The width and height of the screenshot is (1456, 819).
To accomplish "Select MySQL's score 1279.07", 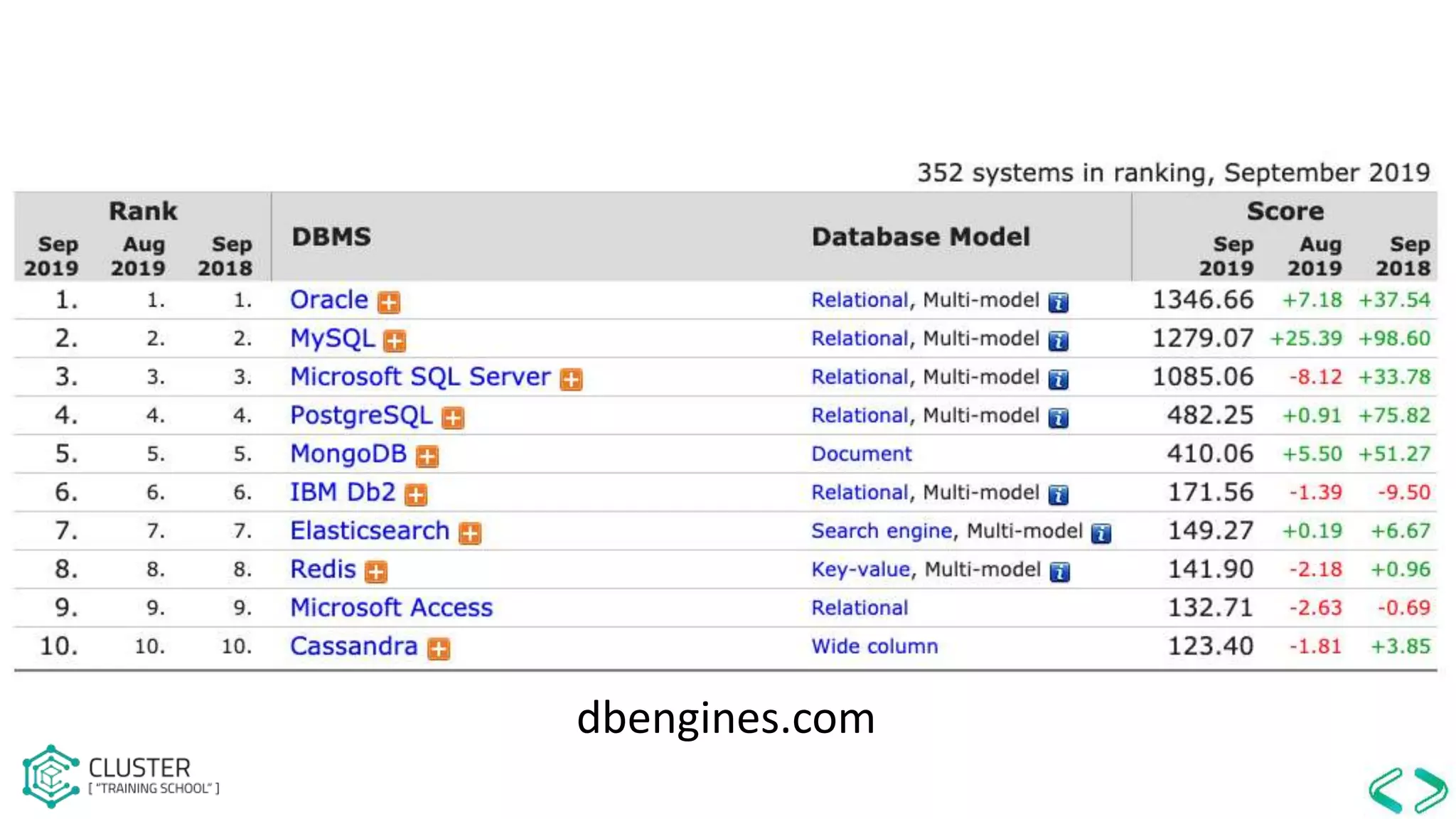I will pyautogui.click(x=1203, y=338).
